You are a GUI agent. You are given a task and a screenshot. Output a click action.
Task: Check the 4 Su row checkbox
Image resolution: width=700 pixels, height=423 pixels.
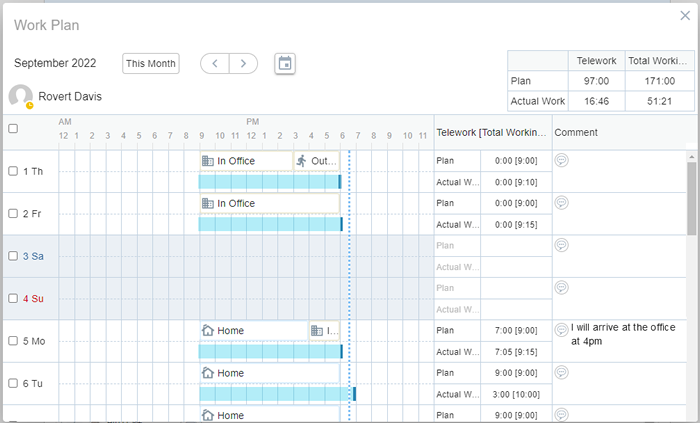tap(13, 298)
